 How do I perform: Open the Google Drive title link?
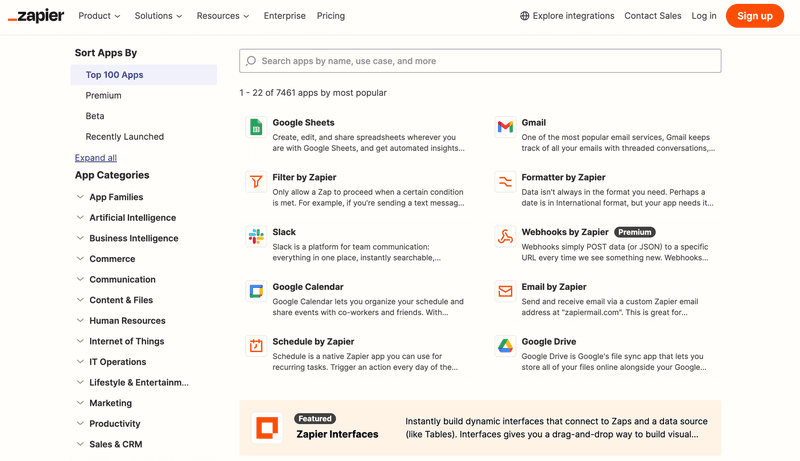[x=548, y=342]
